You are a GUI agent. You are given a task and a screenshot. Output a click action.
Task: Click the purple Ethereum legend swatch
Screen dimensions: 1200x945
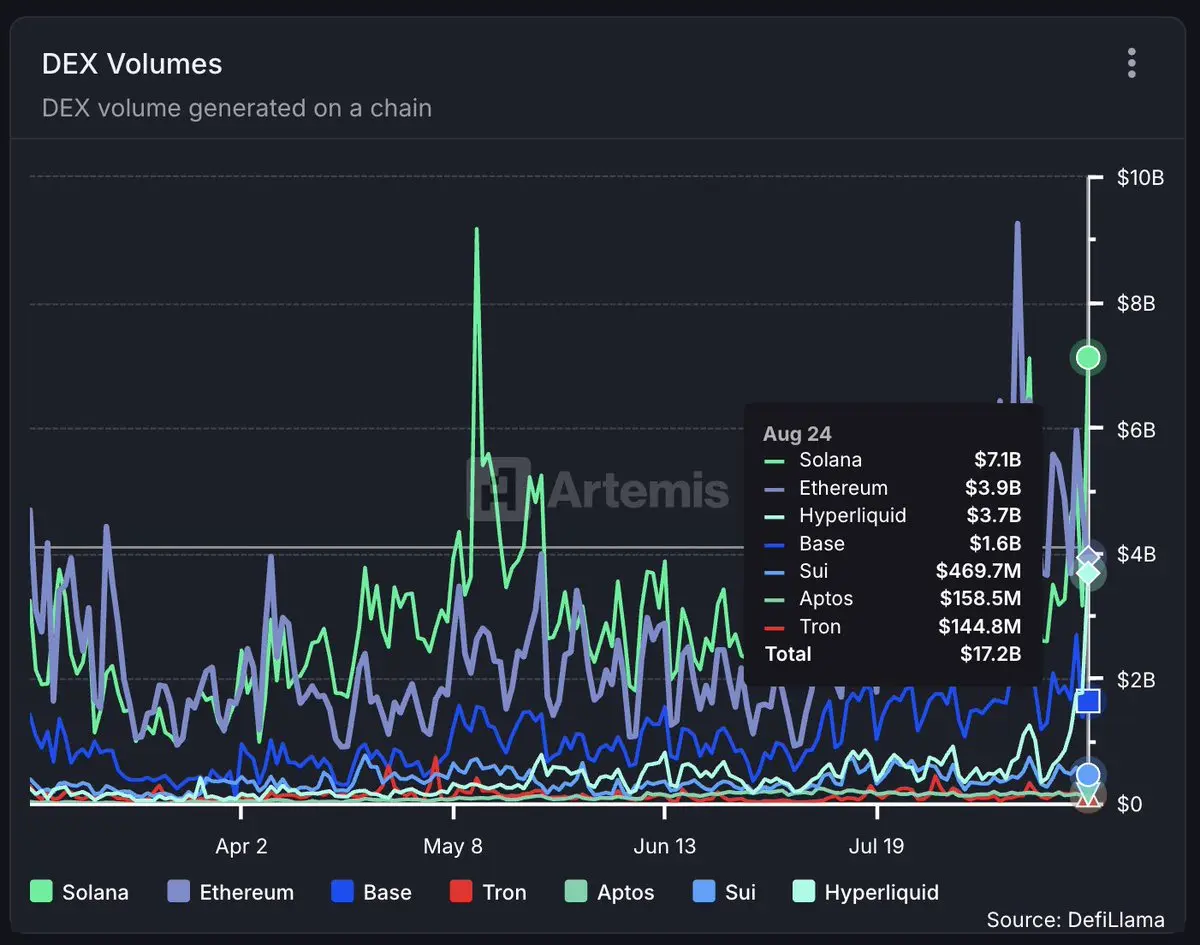point(179,892)
